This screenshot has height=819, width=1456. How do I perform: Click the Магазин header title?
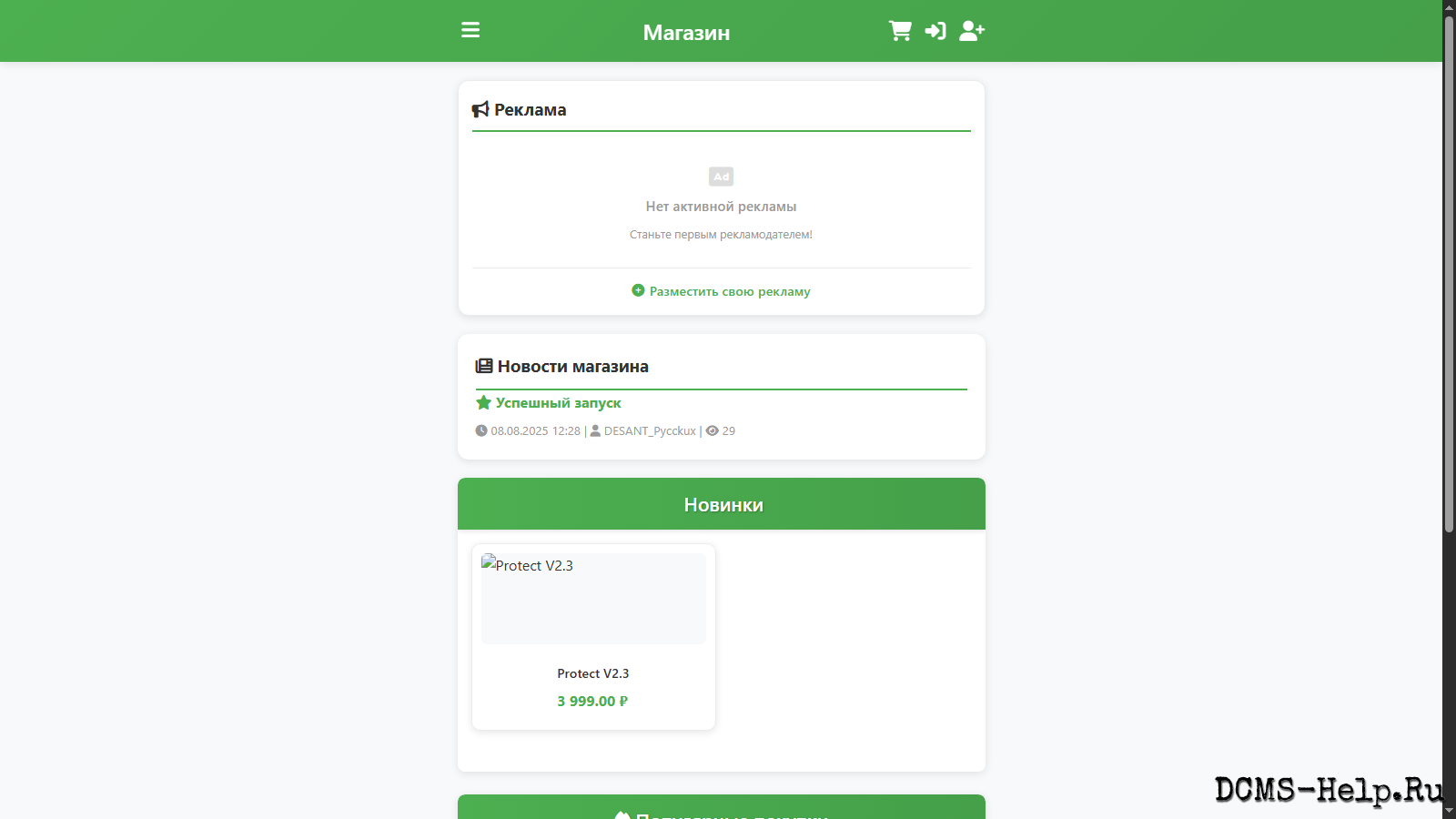[x=686, y=33]
